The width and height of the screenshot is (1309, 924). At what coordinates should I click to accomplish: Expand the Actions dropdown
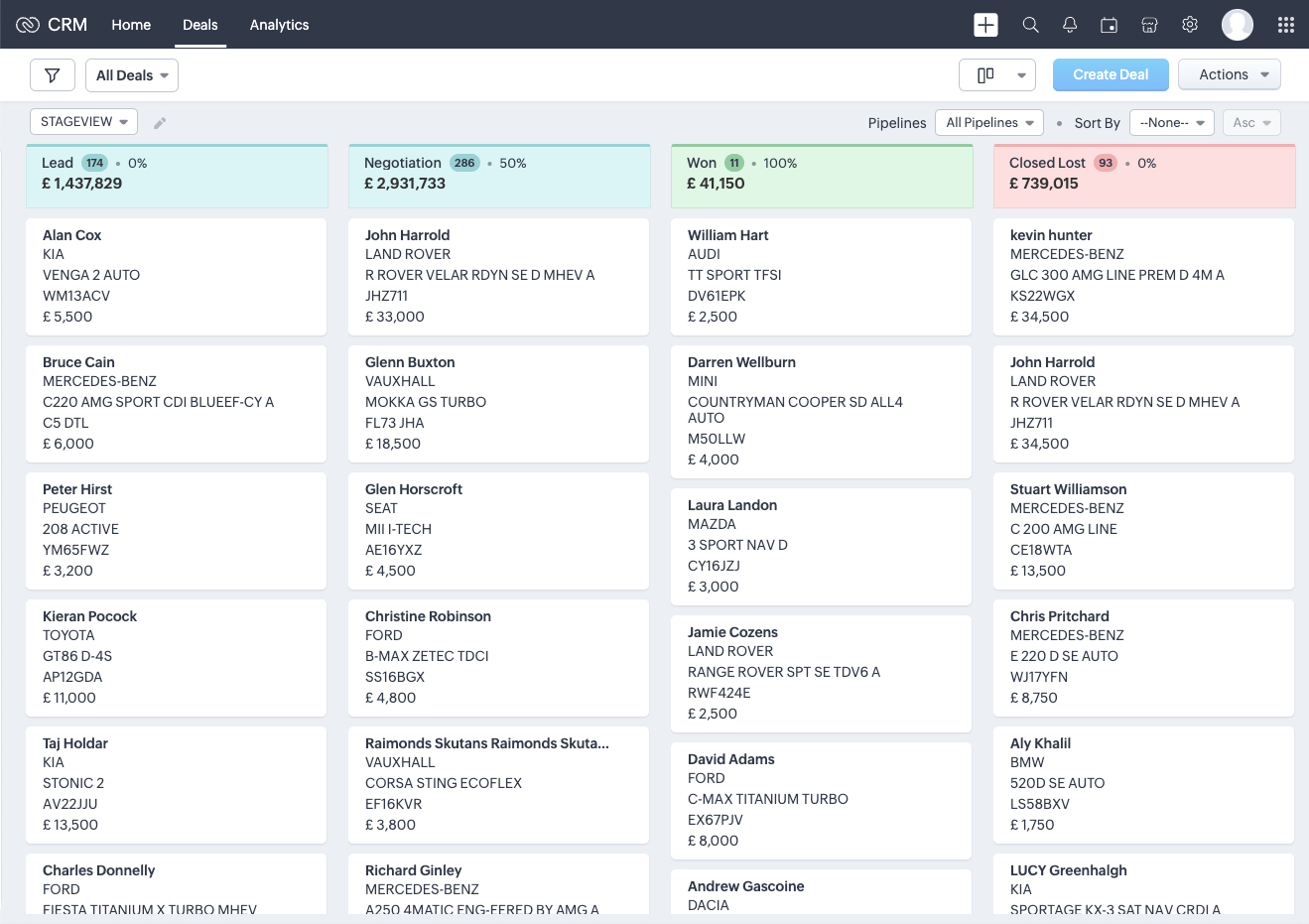click(1230, 75)
